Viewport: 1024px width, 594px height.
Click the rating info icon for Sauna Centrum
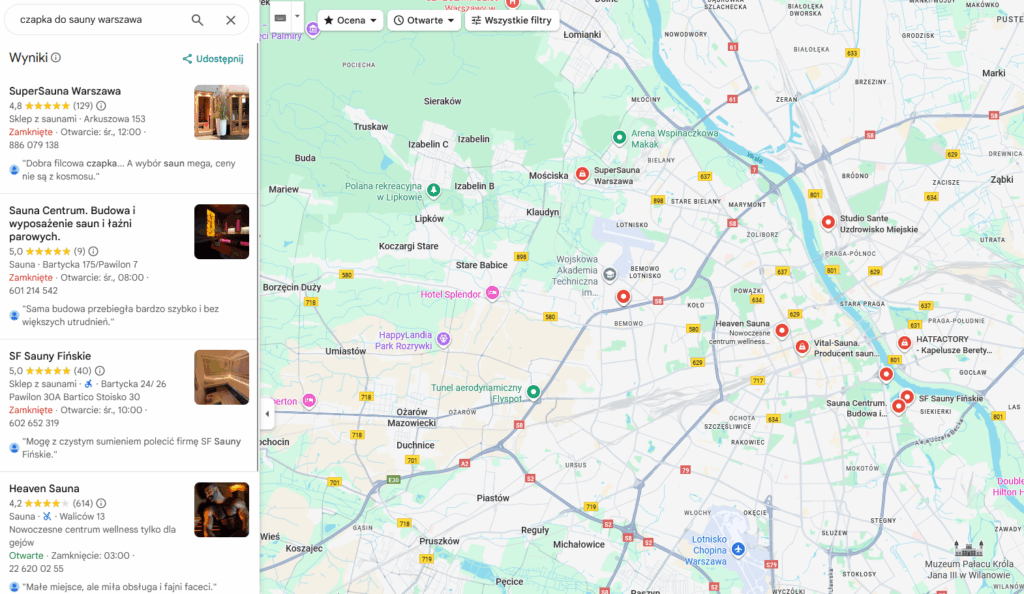click(93, 251)
